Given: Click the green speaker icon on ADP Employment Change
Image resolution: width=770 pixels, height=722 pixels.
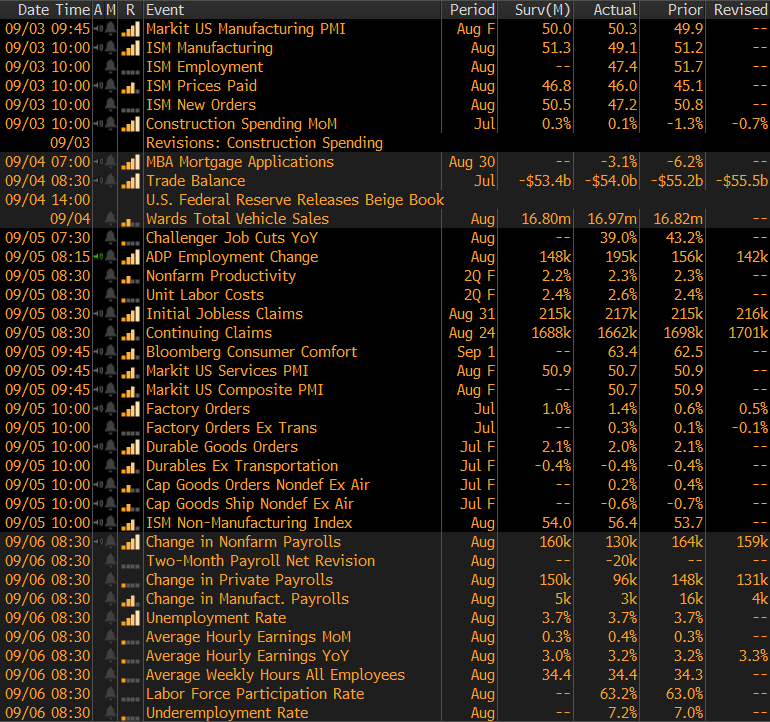Looking at the screenshot, I should (100, 257).
